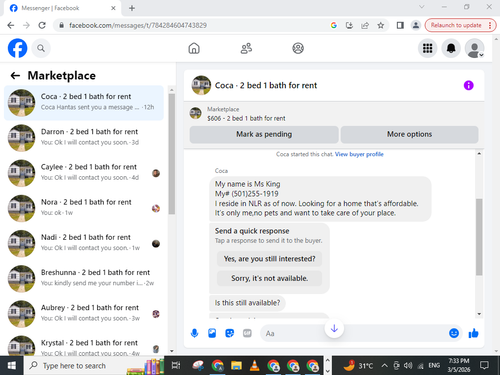Click the Facebook logo
The height and width of the screenshot is (375, 500).
17,48
